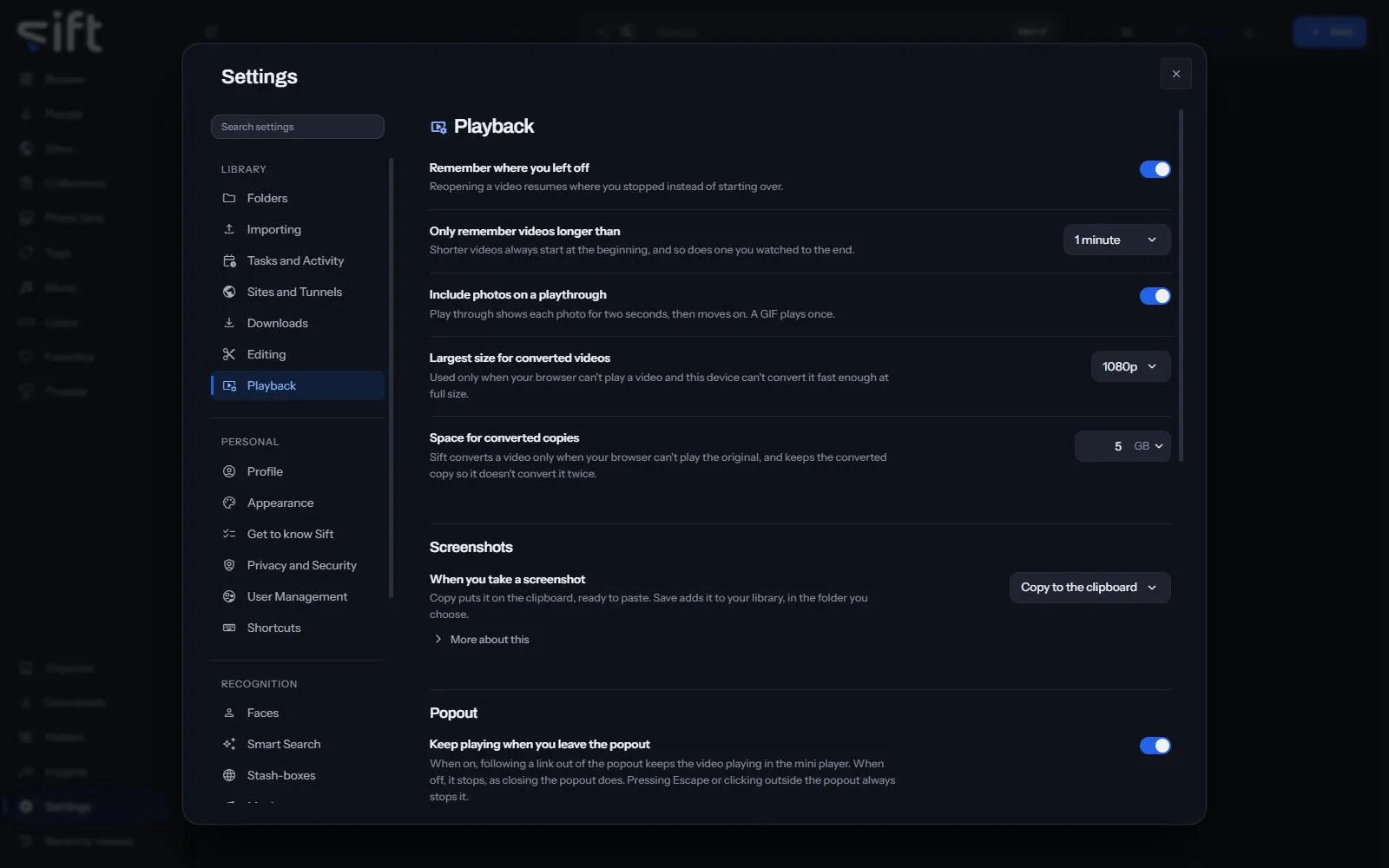The height and width of the screenshot is (868, 1389).
Task: Click the Settings dialog title
Action: click(259, 76)
